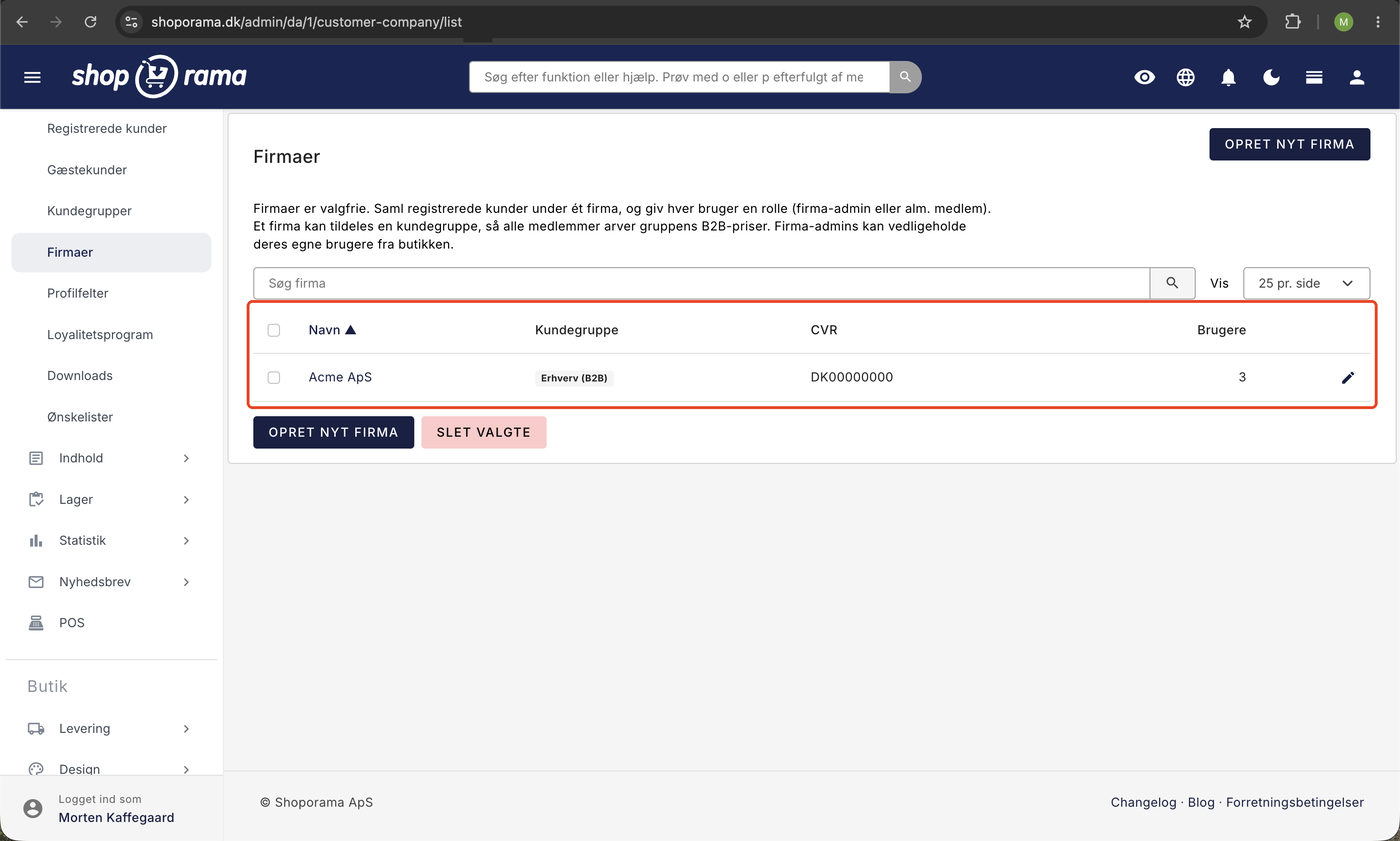The height and width of the screenshot is (841, 1400).
Task: Select Firmaer in sidebar
Action: (x=111, y=252)
